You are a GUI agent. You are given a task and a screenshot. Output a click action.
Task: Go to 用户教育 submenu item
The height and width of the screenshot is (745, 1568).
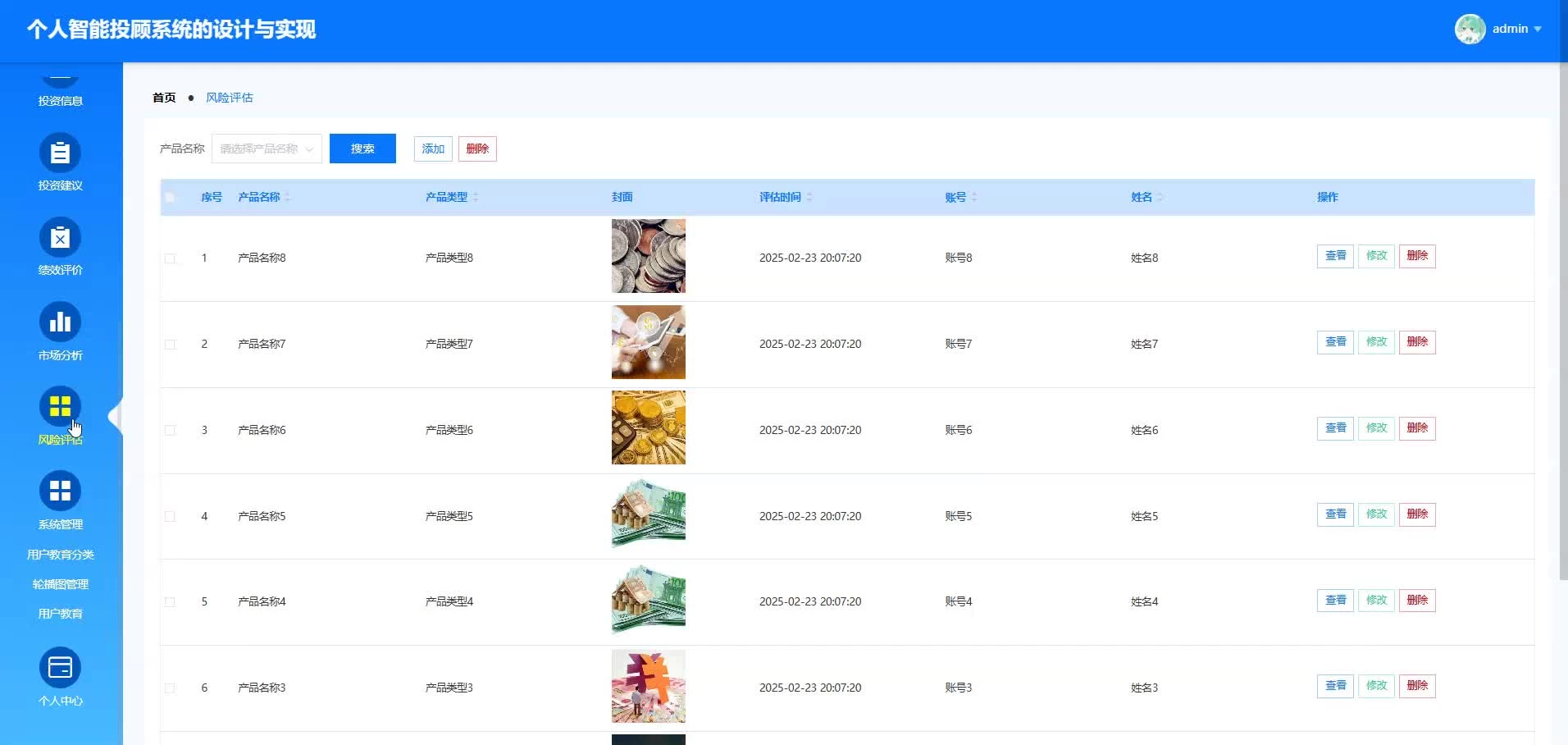[60, 614]
